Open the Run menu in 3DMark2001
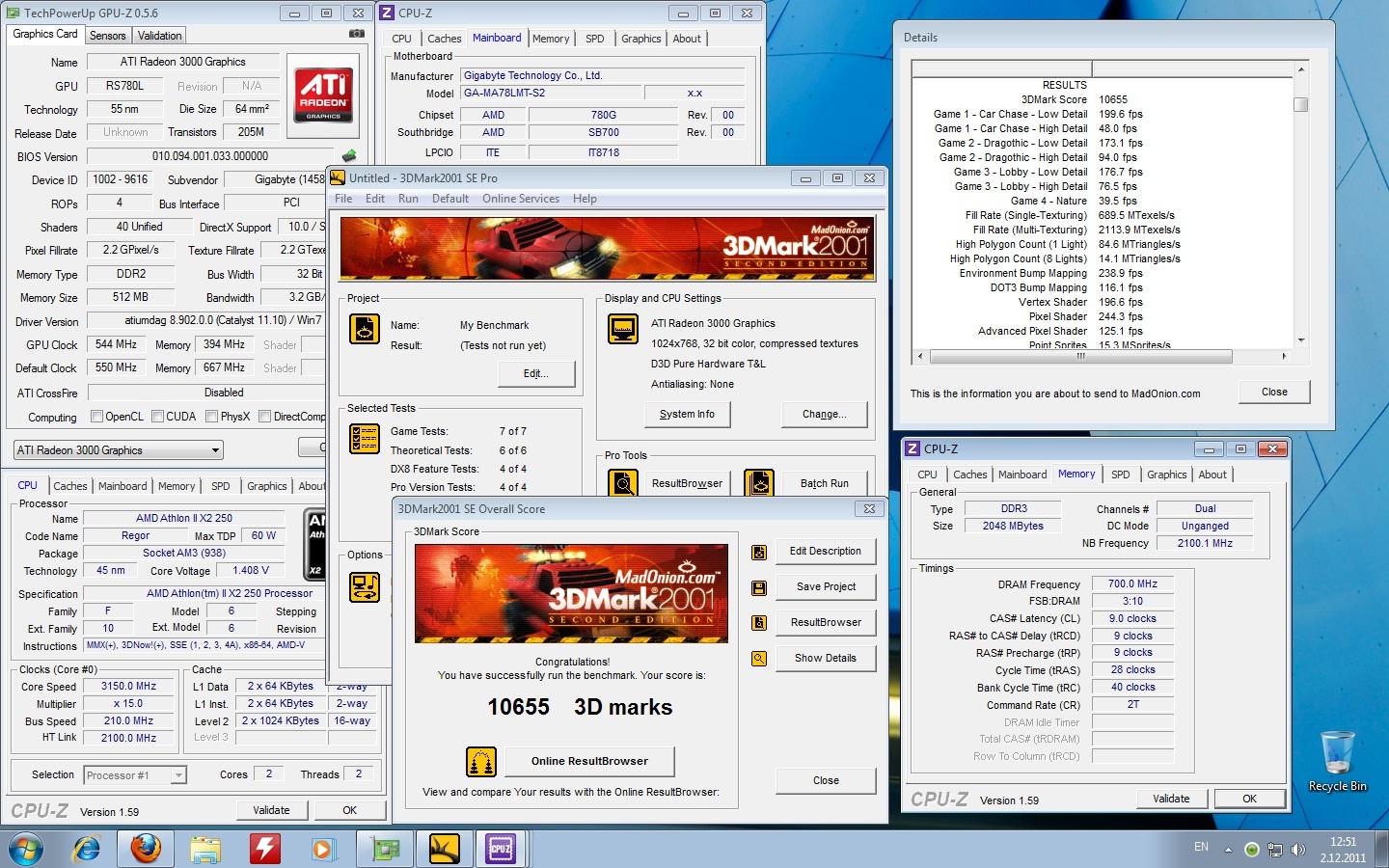The image size is (1389, 868). pyautogui.click(x=408, y=199)
